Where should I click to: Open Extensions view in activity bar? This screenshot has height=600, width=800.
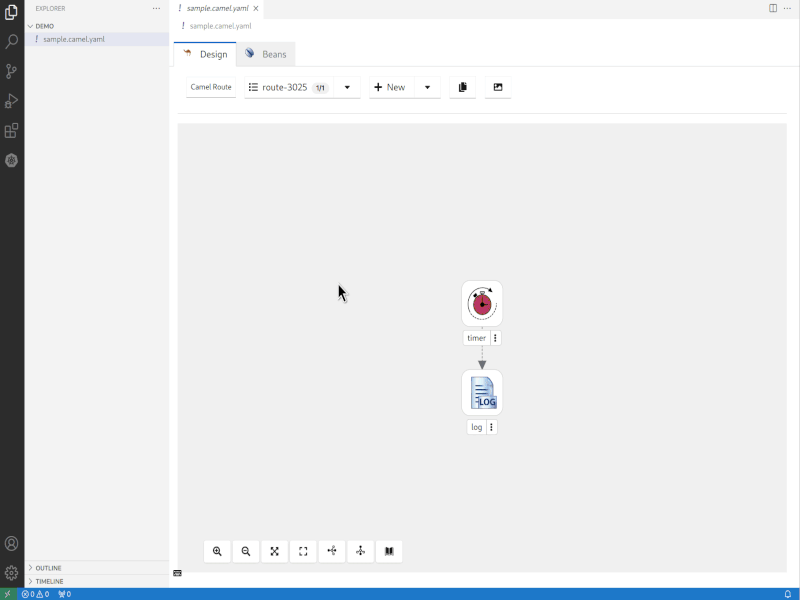click(12, 131)
